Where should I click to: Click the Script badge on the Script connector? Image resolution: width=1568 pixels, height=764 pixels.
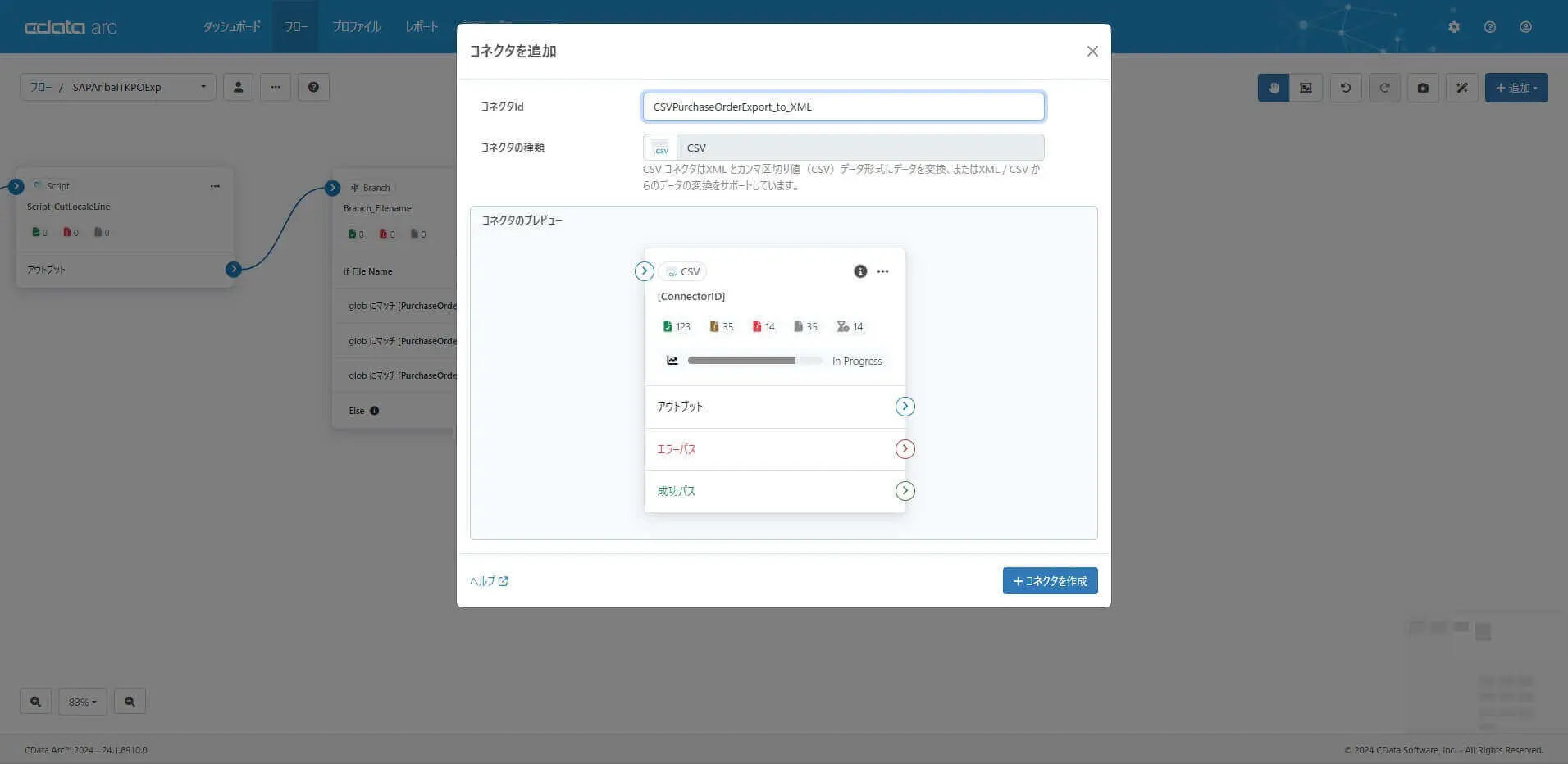pos(51,186)
